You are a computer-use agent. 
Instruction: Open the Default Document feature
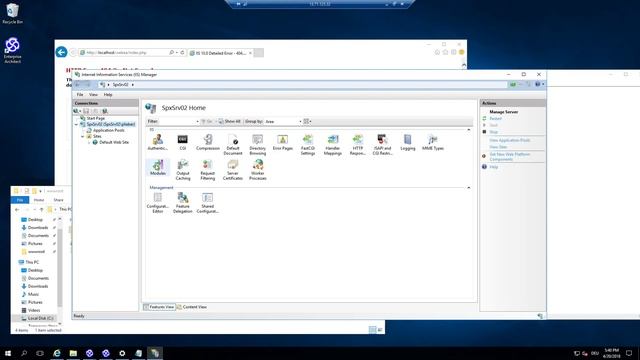(x=233, y=145)
